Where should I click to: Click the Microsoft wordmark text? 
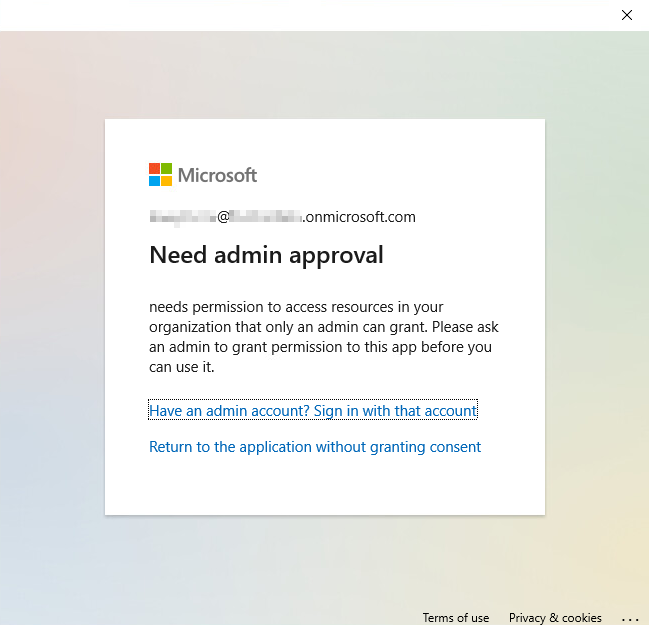click(217, 175)
